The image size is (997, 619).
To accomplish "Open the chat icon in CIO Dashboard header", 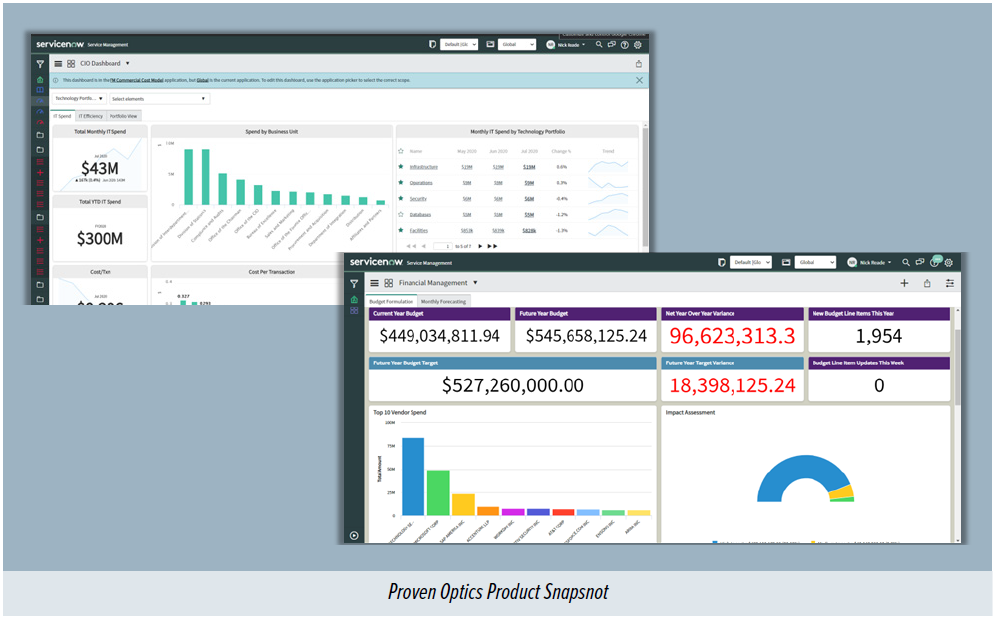I will point(612,44).
